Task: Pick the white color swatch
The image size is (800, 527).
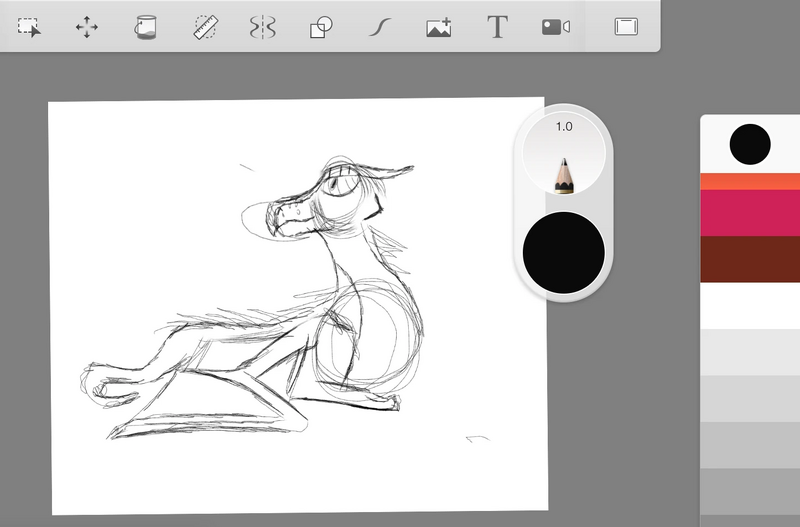Action: pyautogui.click(x=749, y=305)
